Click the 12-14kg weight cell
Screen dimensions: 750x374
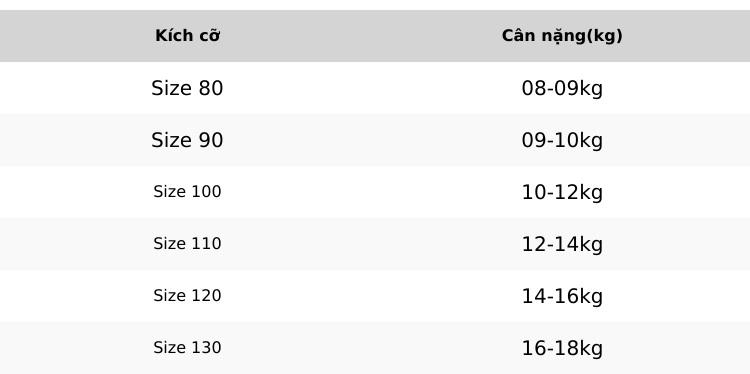tap(562, 244)
